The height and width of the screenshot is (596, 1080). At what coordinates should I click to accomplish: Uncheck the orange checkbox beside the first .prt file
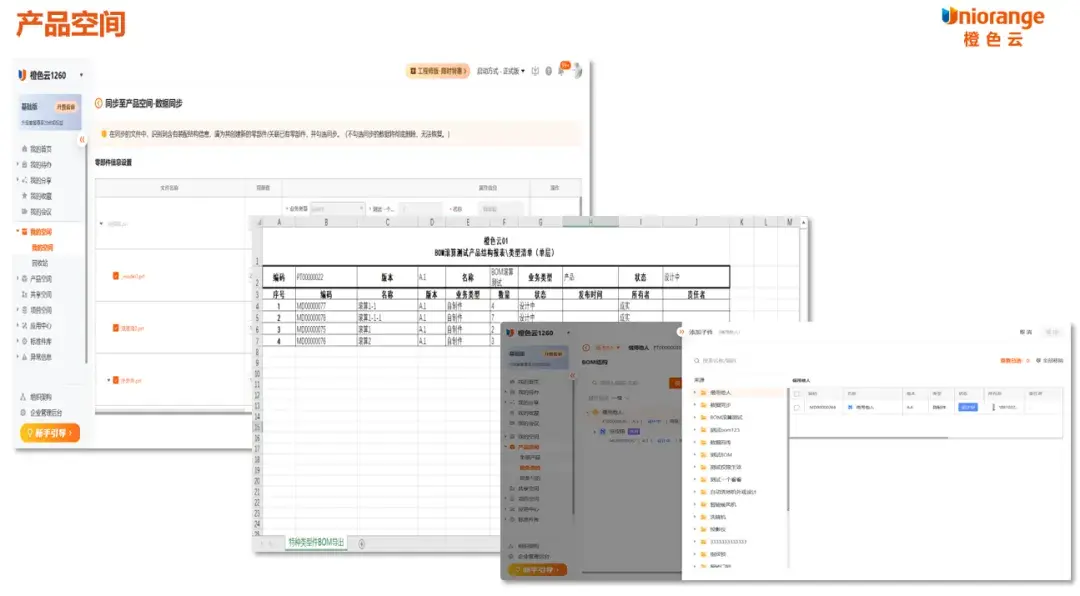tap(116, 276)
